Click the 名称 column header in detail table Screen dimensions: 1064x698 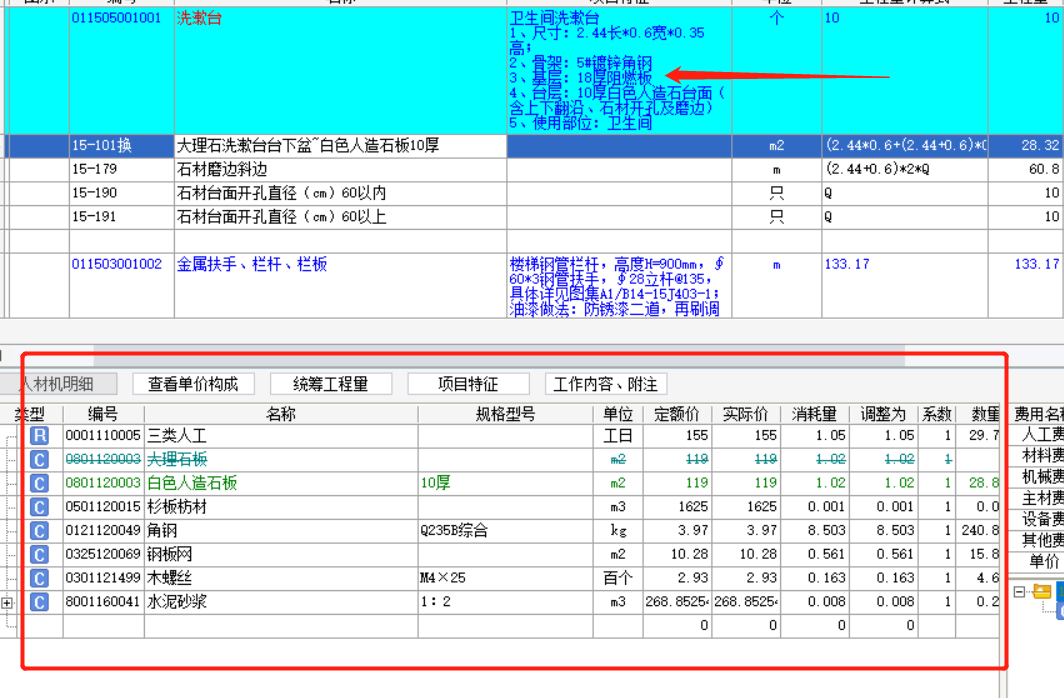tap(281, 414)
